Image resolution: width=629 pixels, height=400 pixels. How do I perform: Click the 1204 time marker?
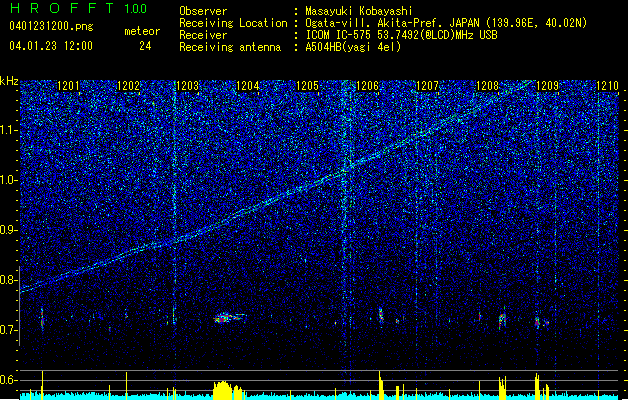point(248,86)
